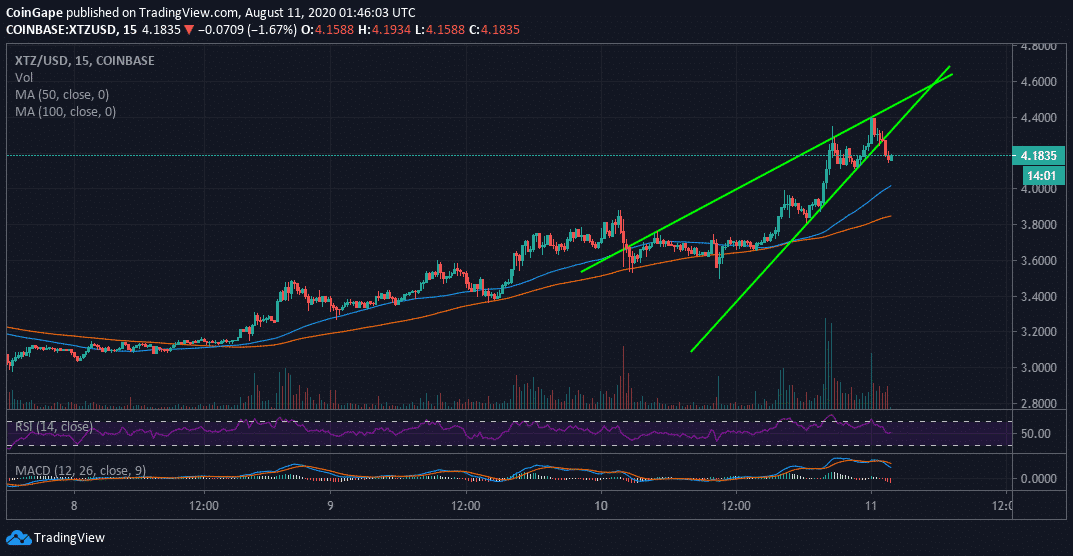Open the MA (100, close, 0) indicator label
Image resolution: width=1073 pixels, height=556 pixels.
pos(67,111)
